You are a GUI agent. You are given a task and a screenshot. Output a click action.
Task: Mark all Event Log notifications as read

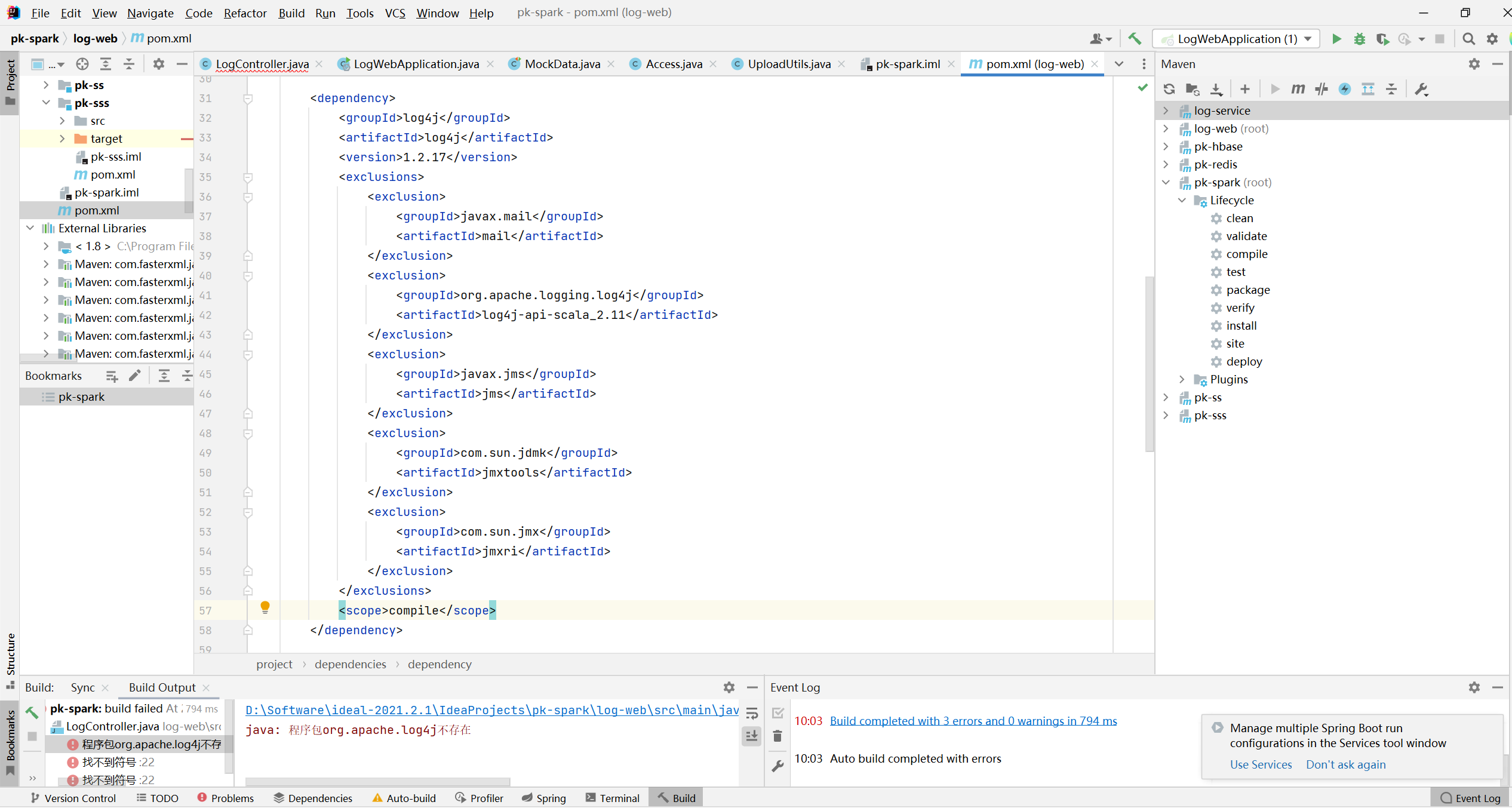pos(777,713)
